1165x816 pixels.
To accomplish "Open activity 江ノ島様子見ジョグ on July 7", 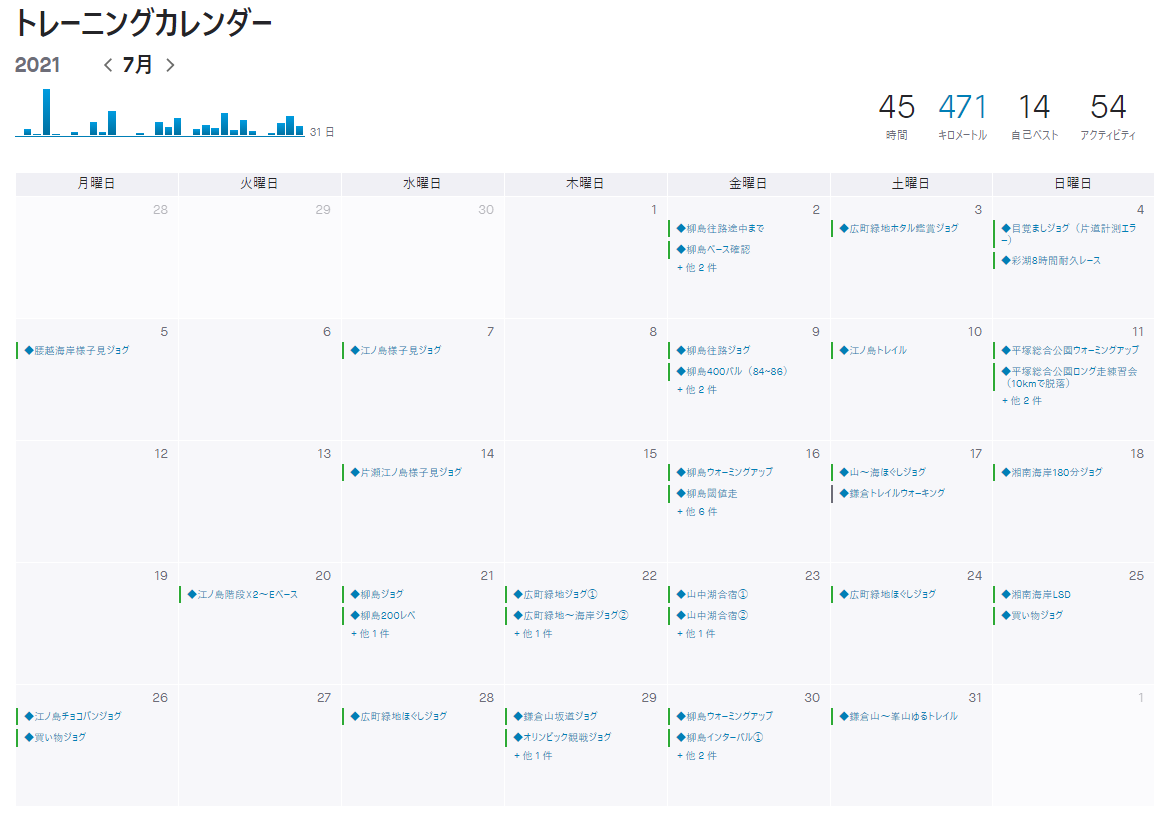I will [x=396, y=350].
